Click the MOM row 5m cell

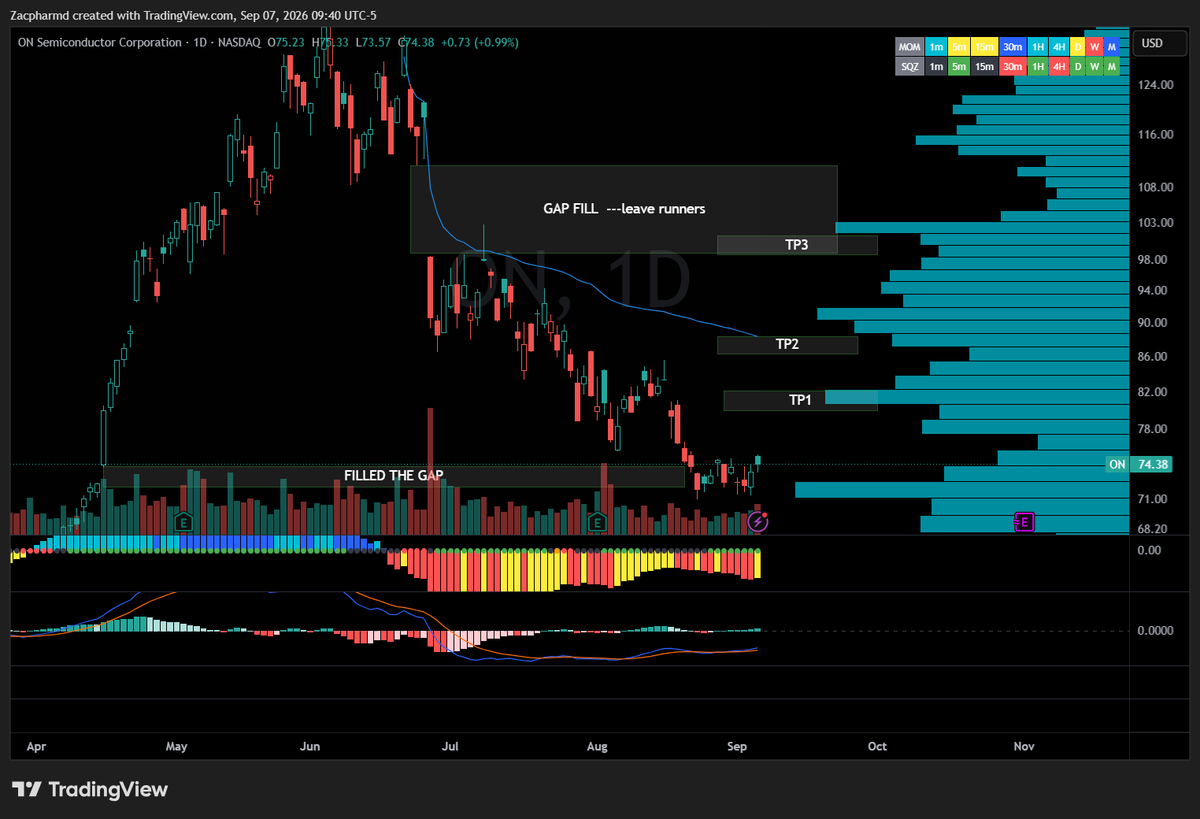click(958, 47)
